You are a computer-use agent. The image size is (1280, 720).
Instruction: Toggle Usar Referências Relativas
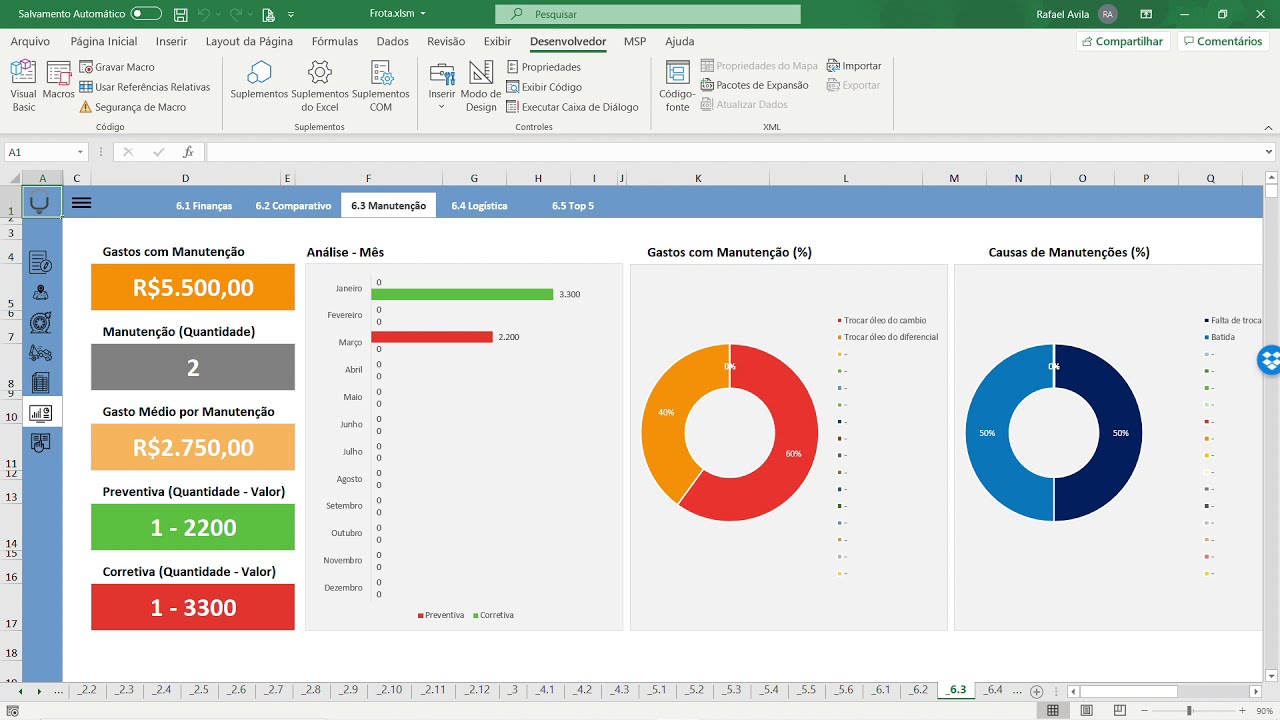[x=144, y=87]
